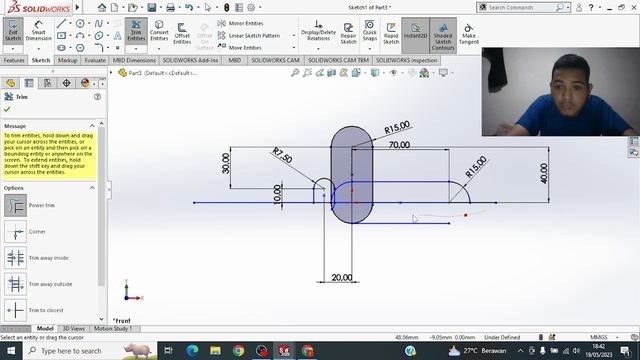Click the Print icon
640x360 pixels.
tap(171, 7)
